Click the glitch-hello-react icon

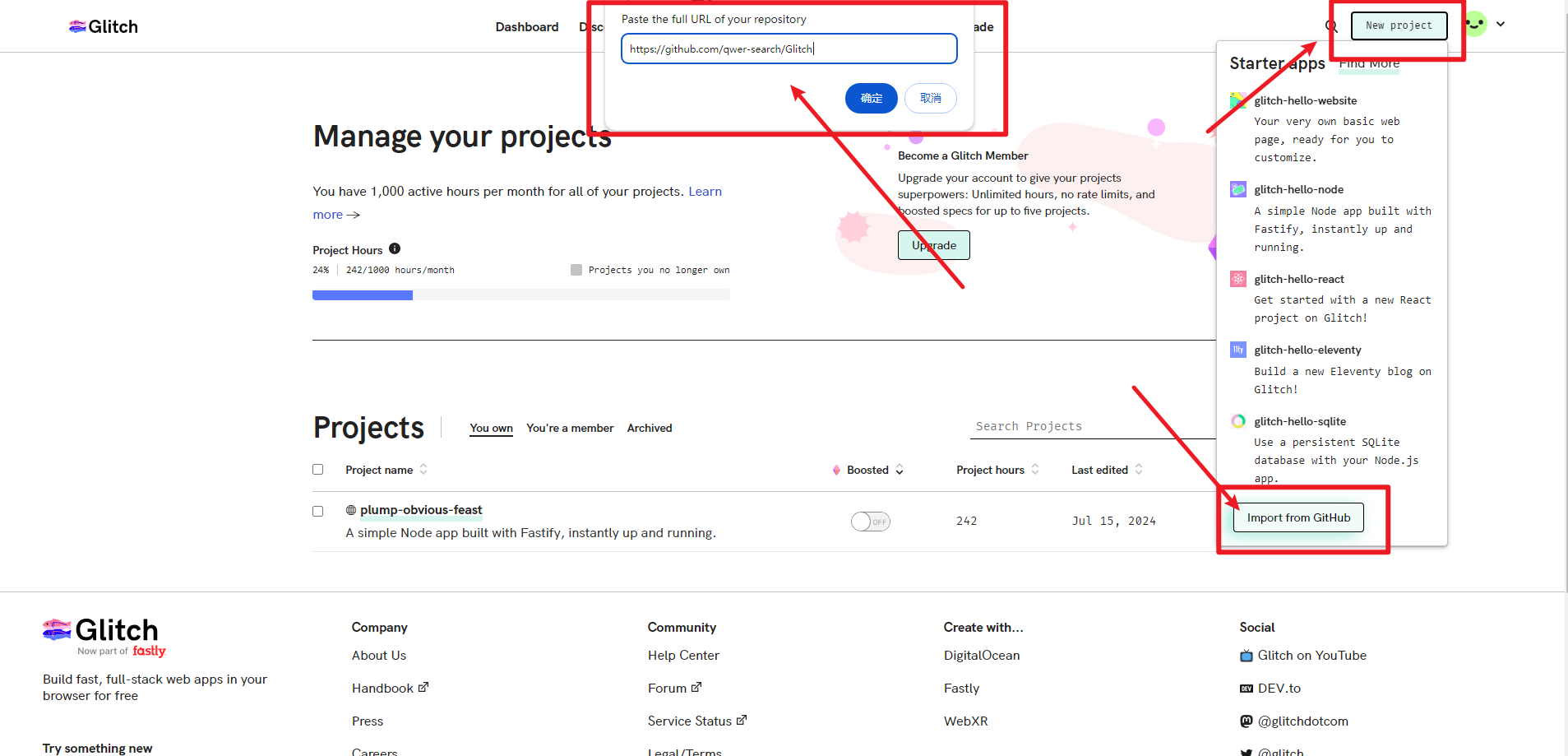(1237, 279)
